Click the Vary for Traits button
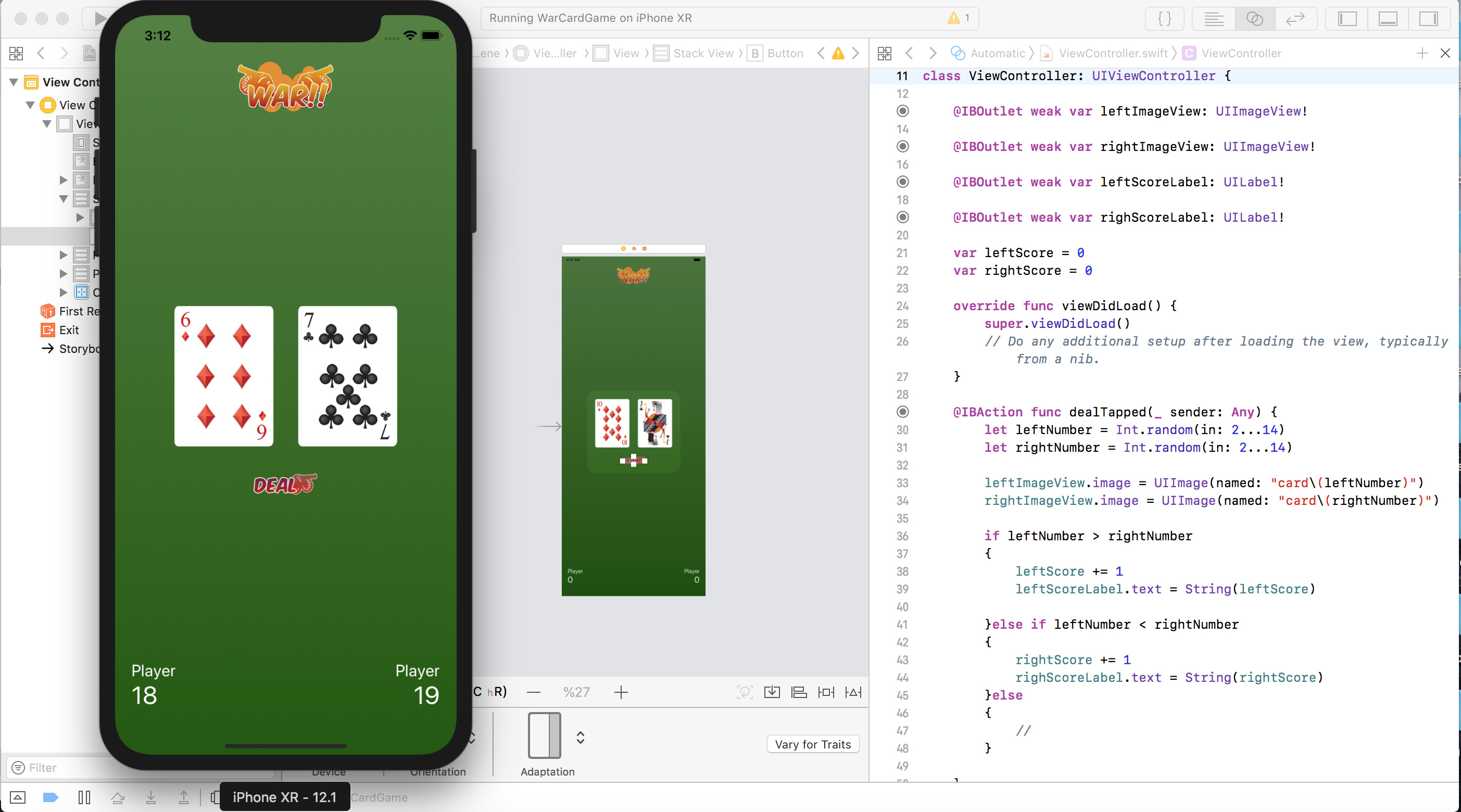This screenshot has height=812, width=1461. click(x=812, y=744)
